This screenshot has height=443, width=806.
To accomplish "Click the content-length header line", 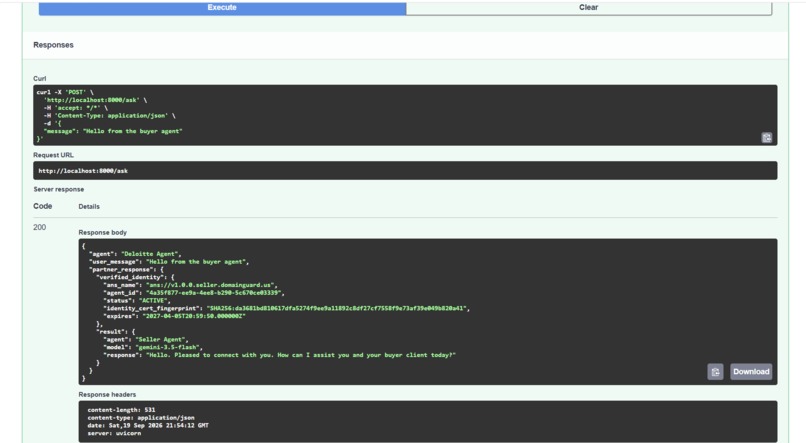I will click(x=121, y=410).
